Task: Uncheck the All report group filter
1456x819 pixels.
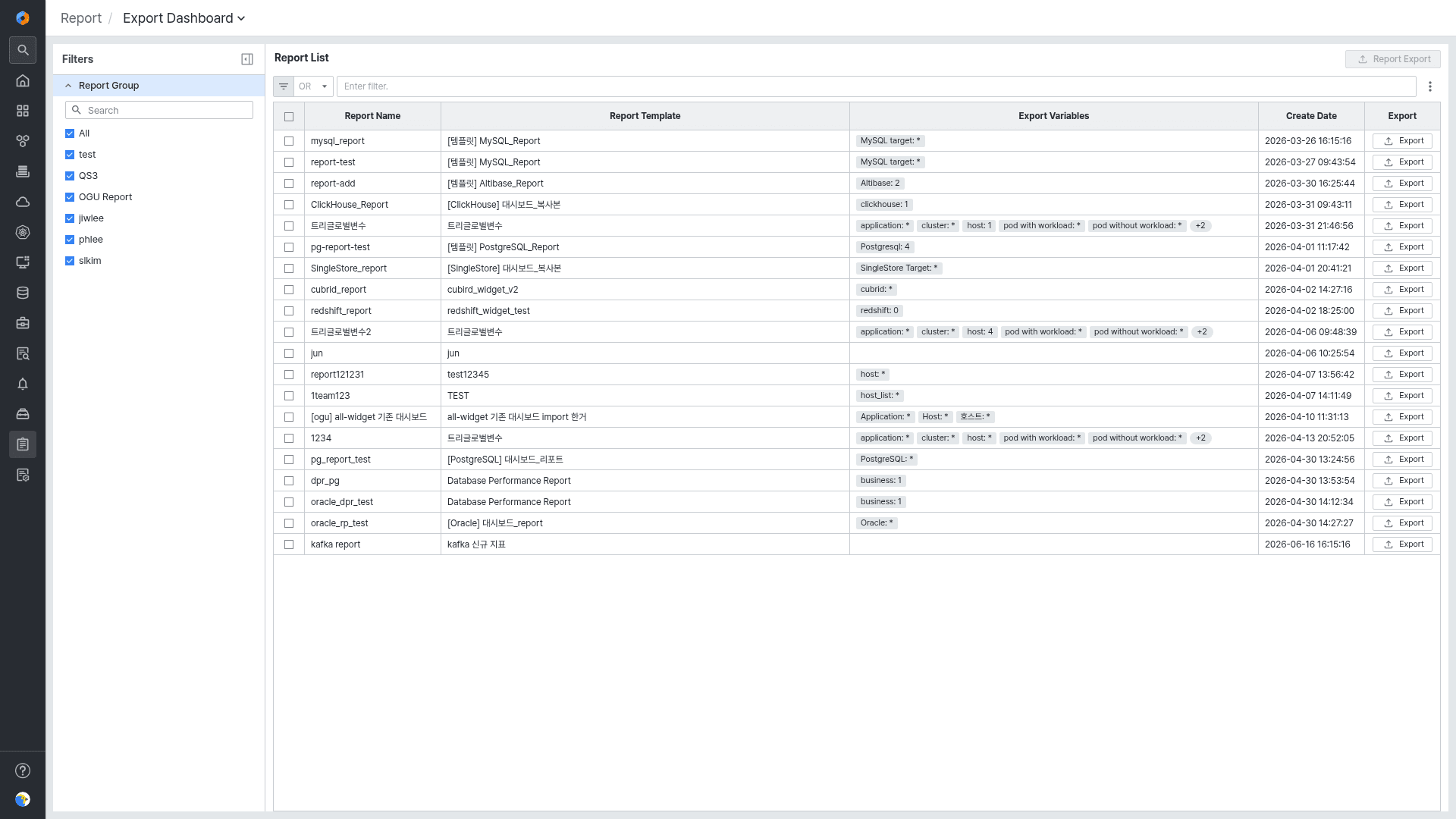Action: (x=70, y=133)
